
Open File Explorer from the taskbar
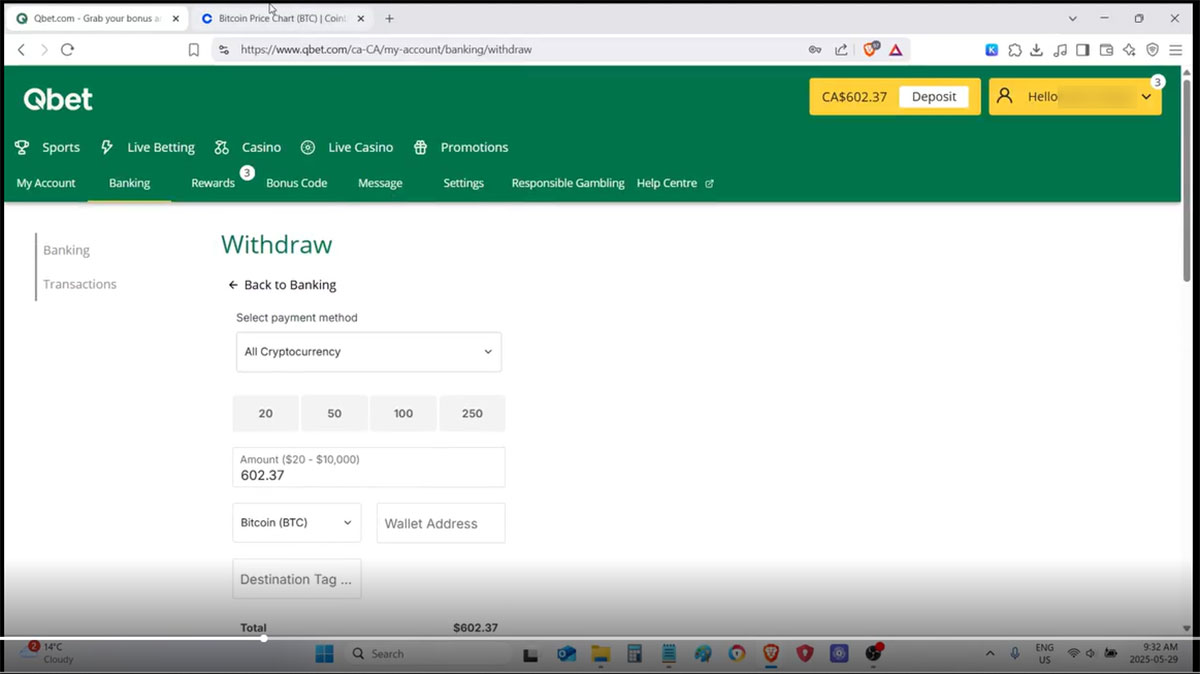click(x=600, y=654)
